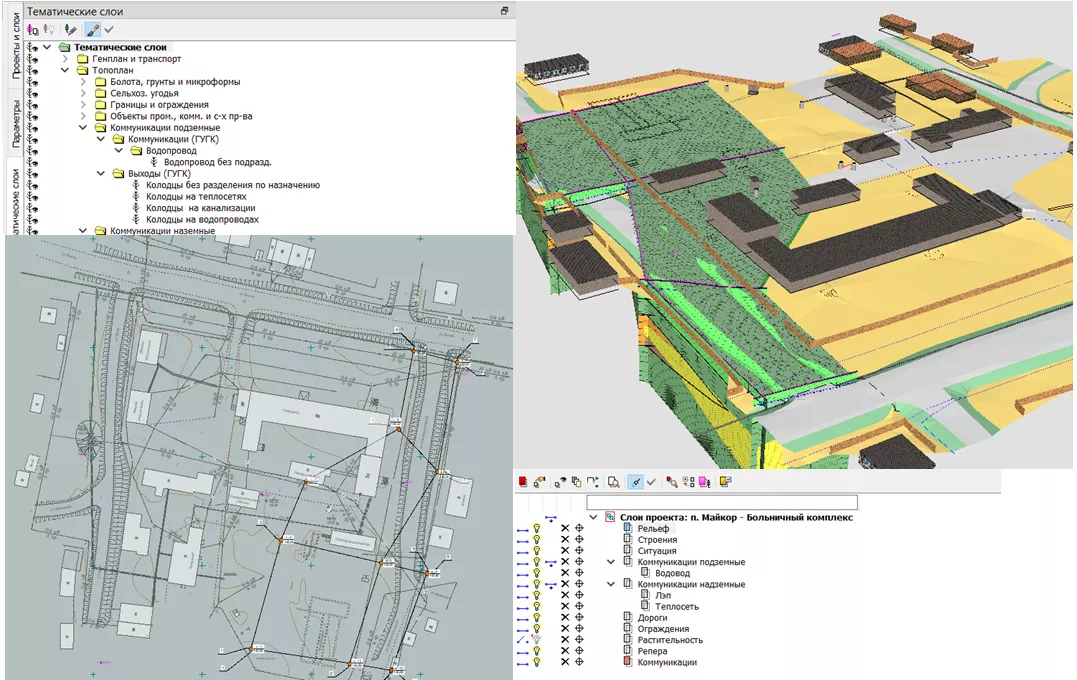Click the highlighted brush icon in the Тематические слои toolbar
The image size is (1077, 680).
coord(92,30)
